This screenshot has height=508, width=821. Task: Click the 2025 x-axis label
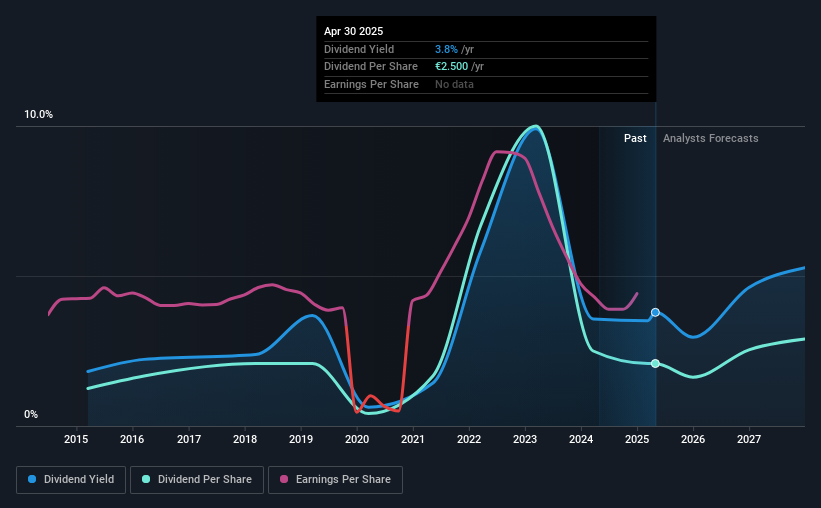tap(637, 439)
